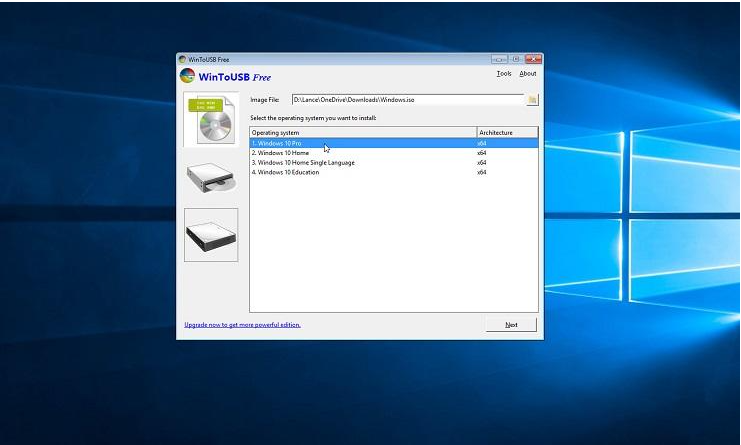The height and width of the screenshot is (445, 741).
Task: Click the Architecture column header
Action: (507, 132)
